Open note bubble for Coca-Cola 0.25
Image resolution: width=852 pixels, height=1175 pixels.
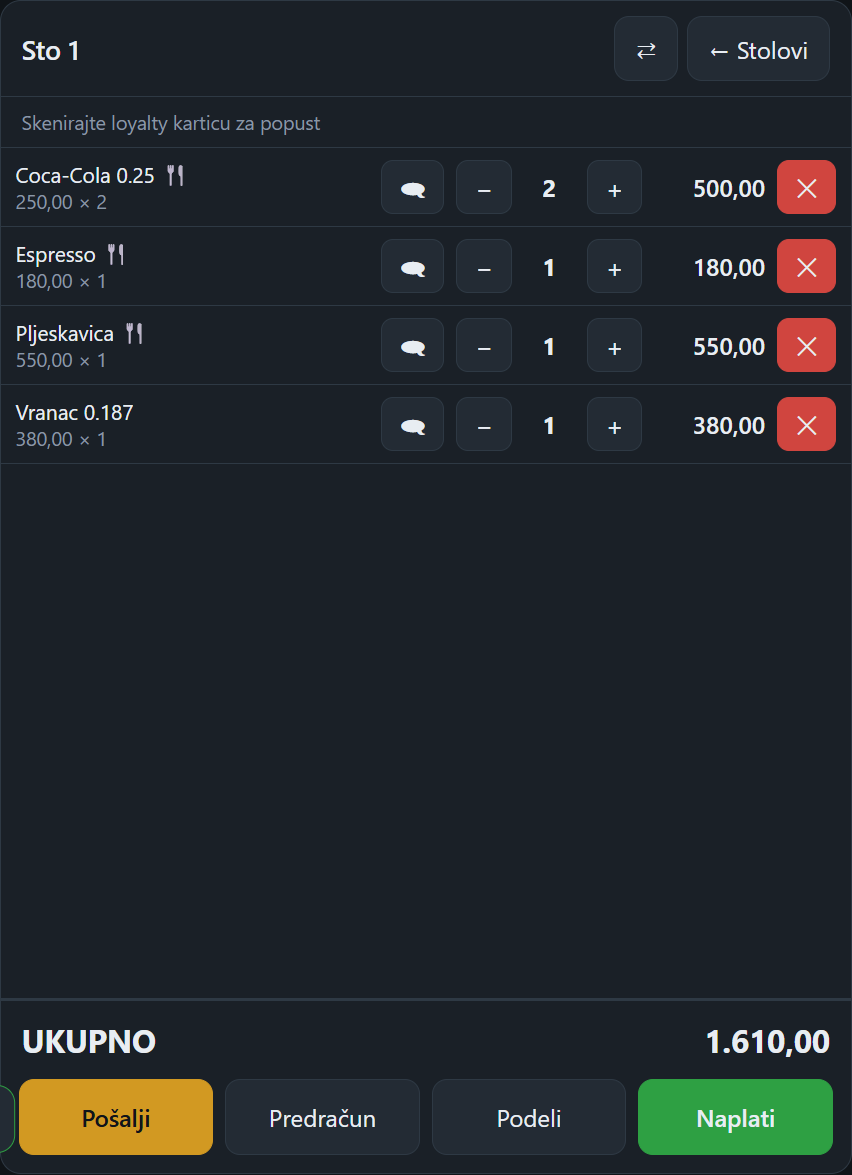tap(412, 187)
